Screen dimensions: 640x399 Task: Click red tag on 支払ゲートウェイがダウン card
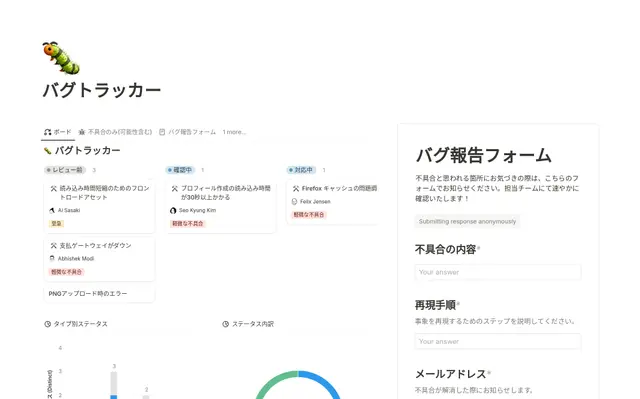[67, 272]
